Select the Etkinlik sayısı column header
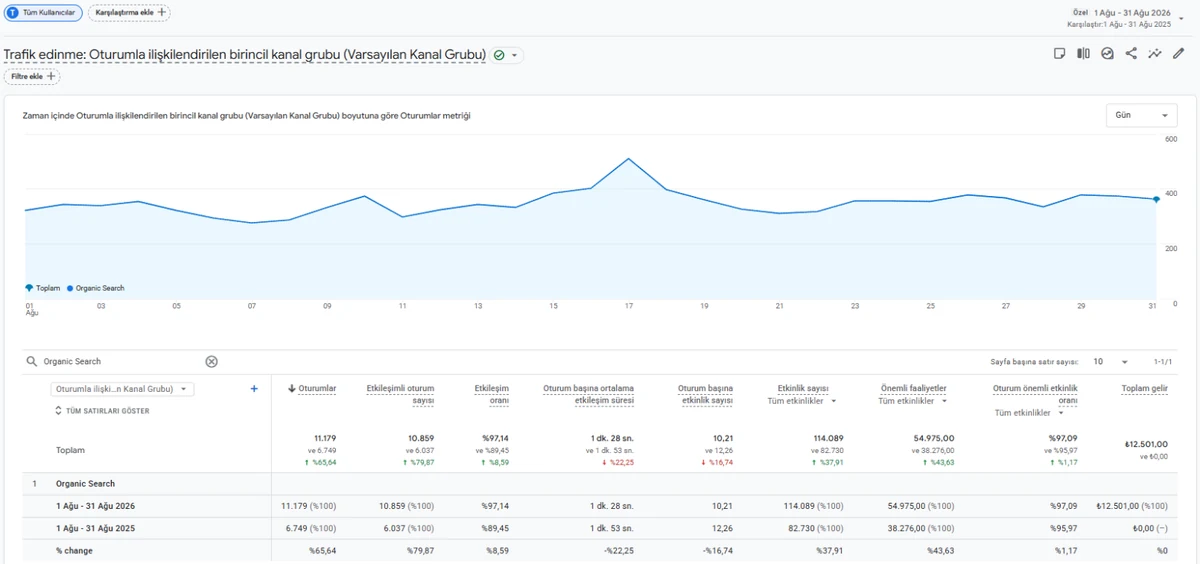This screenshot has height=564, width=1200. 803,388
